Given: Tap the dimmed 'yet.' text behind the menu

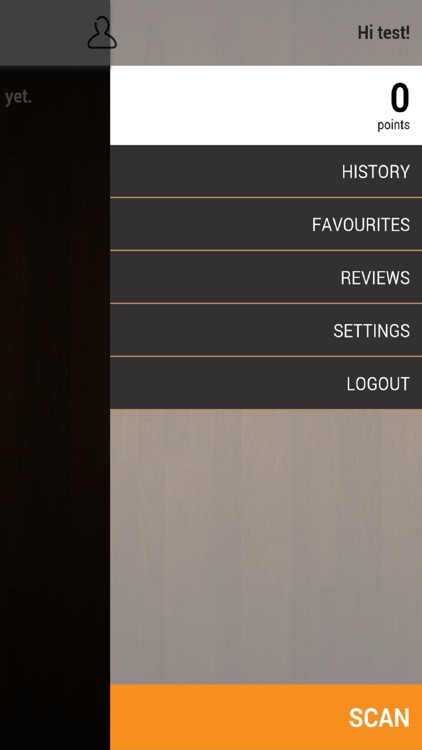Looking at the screenshot, I should (18, 98).
